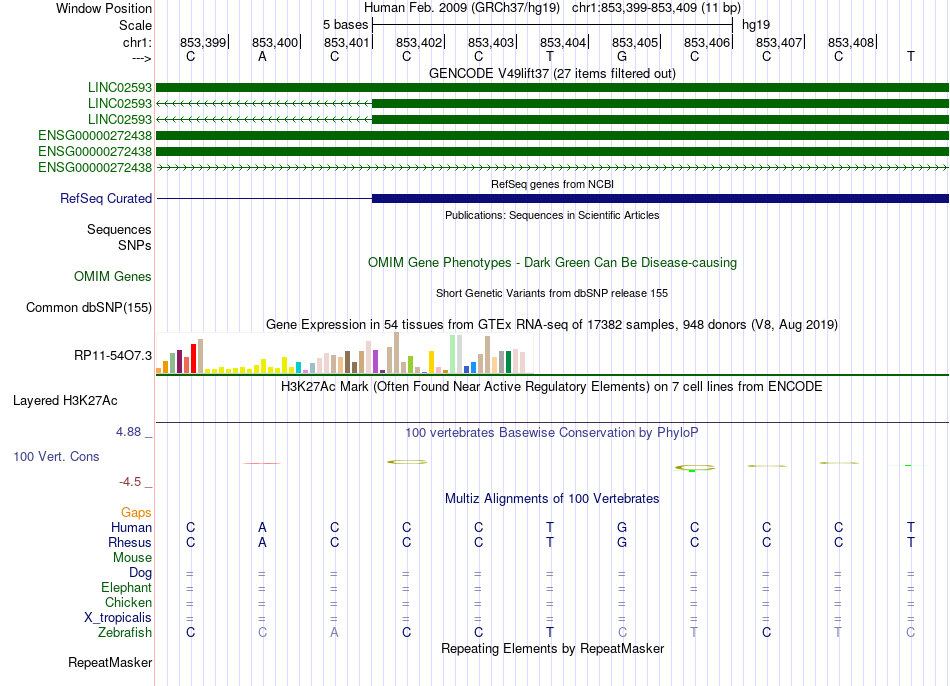
Task: Open Repeating Elements by RepeatMasker title
Action: pyautogui.click(x=552, y=648)
